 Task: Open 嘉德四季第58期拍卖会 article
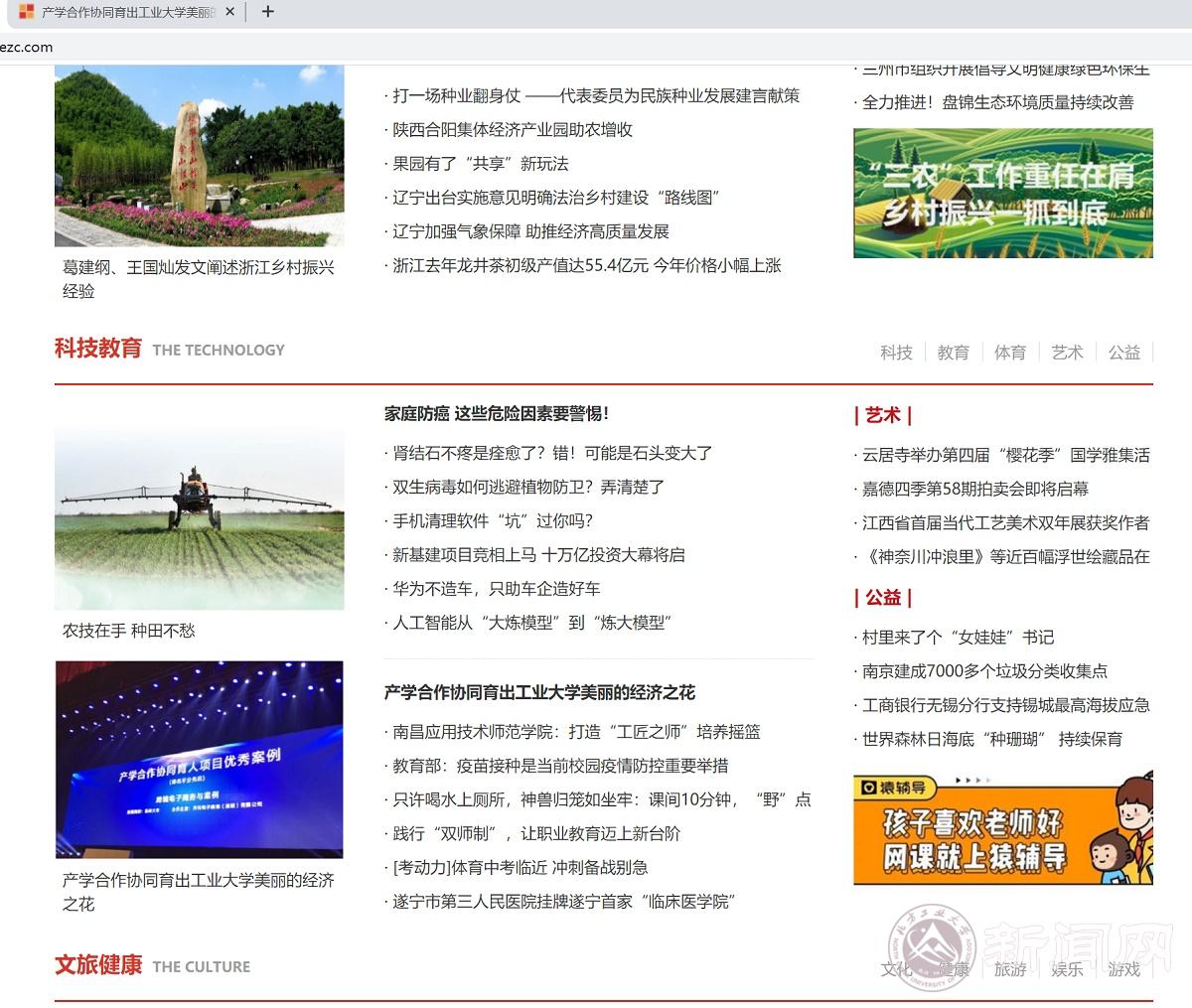pos(974,489)
